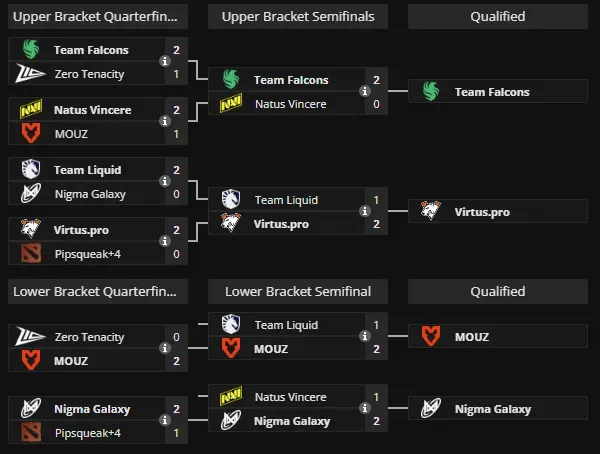Show info for Zero Tenacity vs MOUZ lower bracket
Viewport: 600px width, 454px height.
pos(165,349)
